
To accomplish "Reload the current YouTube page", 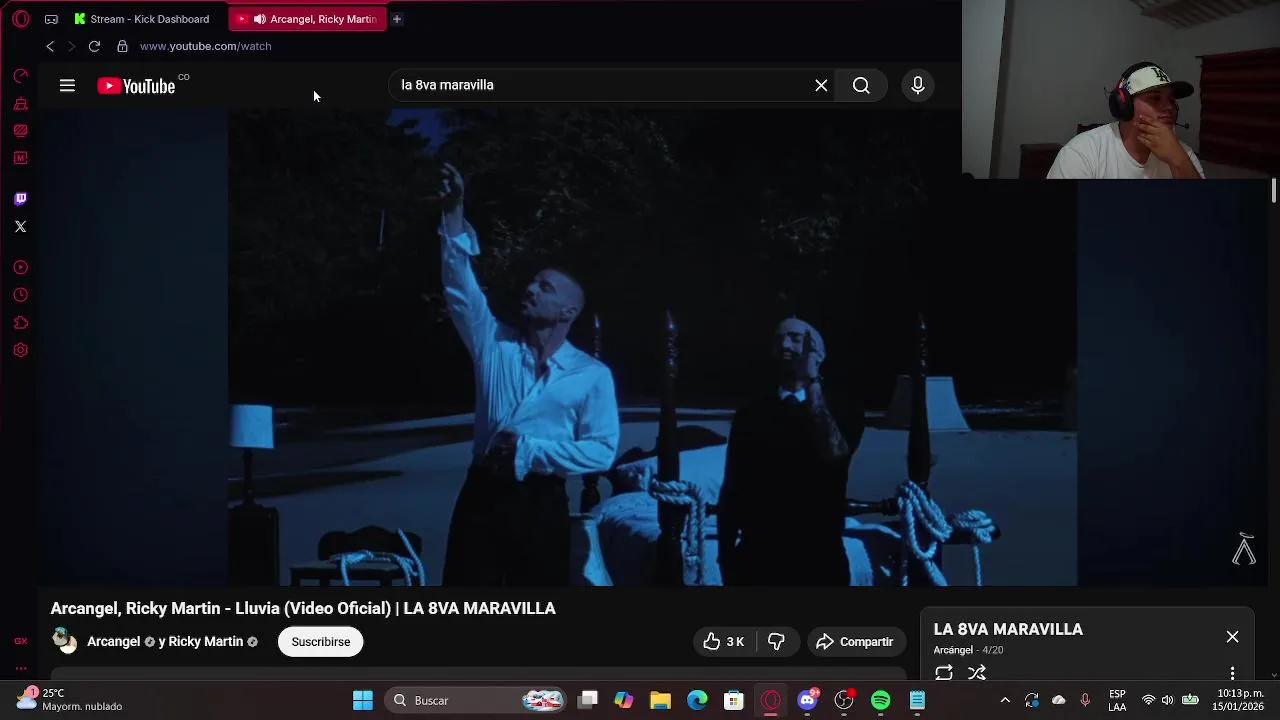I will (x=94, y=46).
